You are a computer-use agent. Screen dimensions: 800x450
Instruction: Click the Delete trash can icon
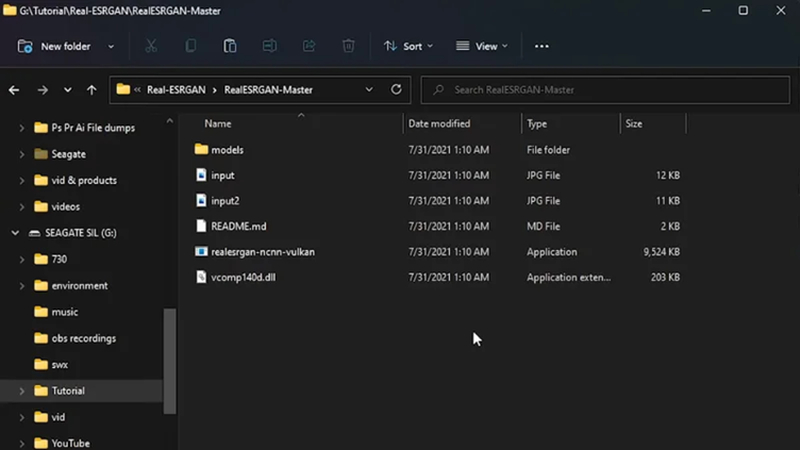[348, 46]
